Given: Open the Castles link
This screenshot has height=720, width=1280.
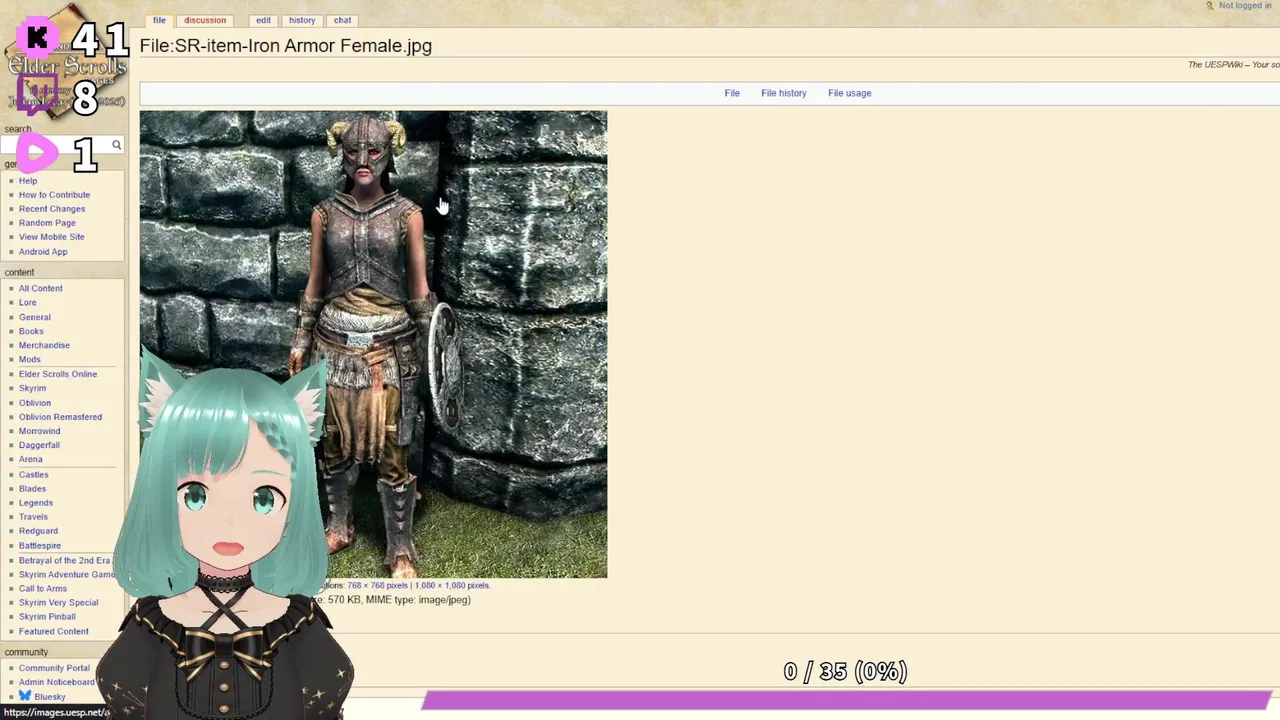Looking at the screenshot, I should point(33,475).
